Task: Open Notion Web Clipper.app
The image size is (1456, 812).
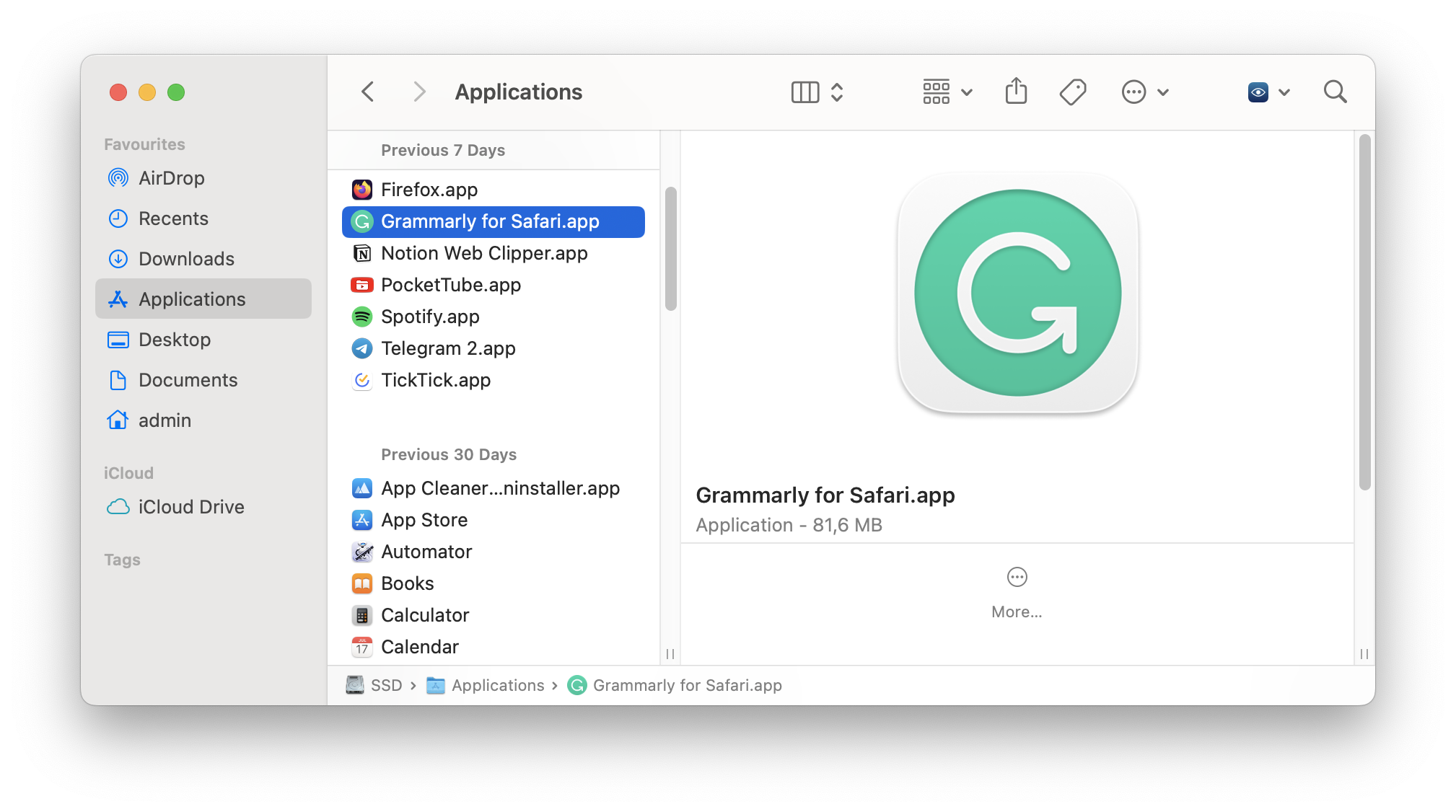Action: coord(483,252)
